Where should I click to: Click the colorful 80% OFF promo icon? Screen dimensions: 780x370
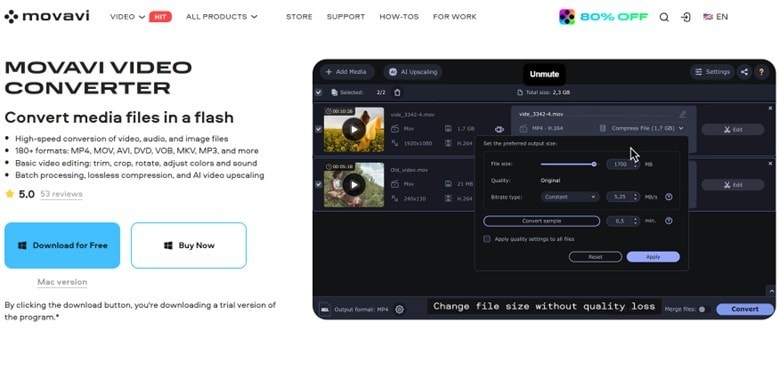567,17
